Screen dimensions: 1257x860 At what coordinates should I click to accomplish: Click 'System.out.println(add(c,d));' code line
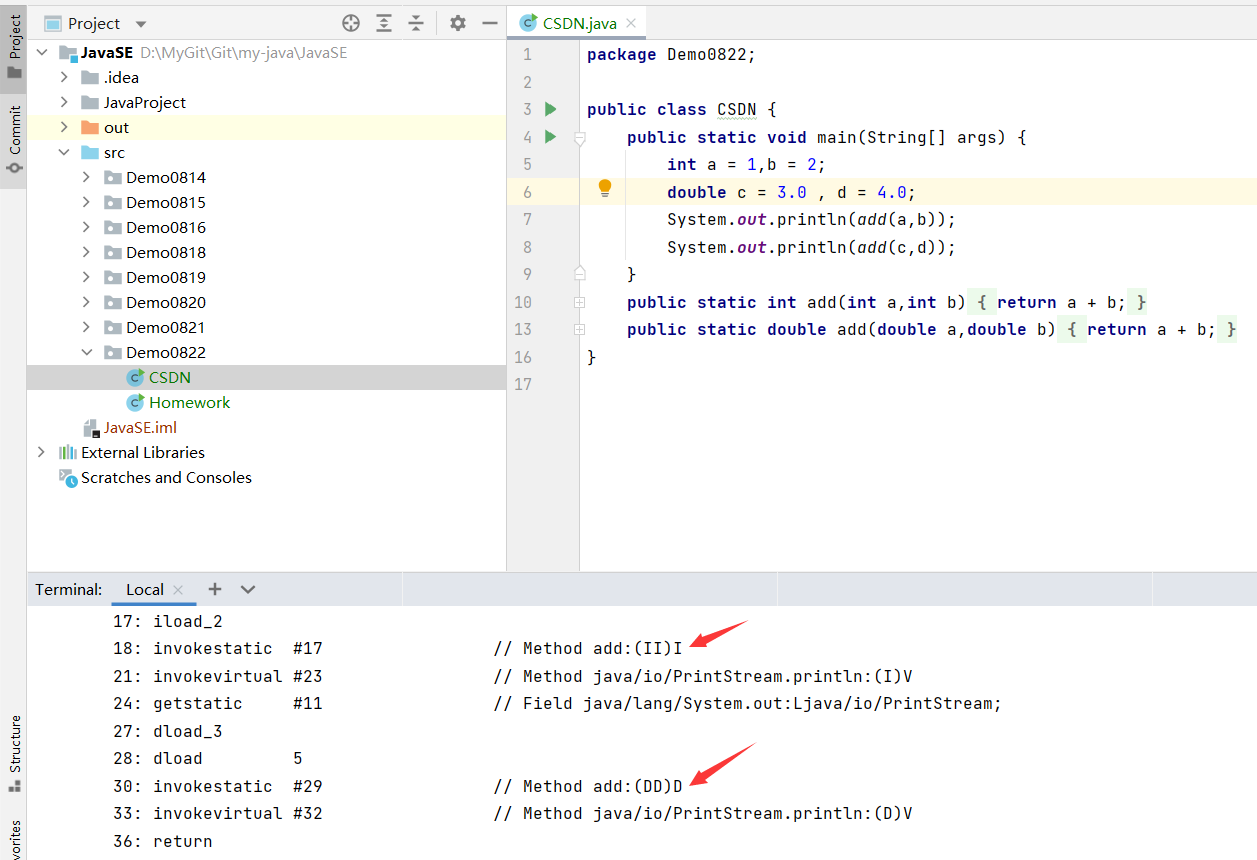coord(811,247)
